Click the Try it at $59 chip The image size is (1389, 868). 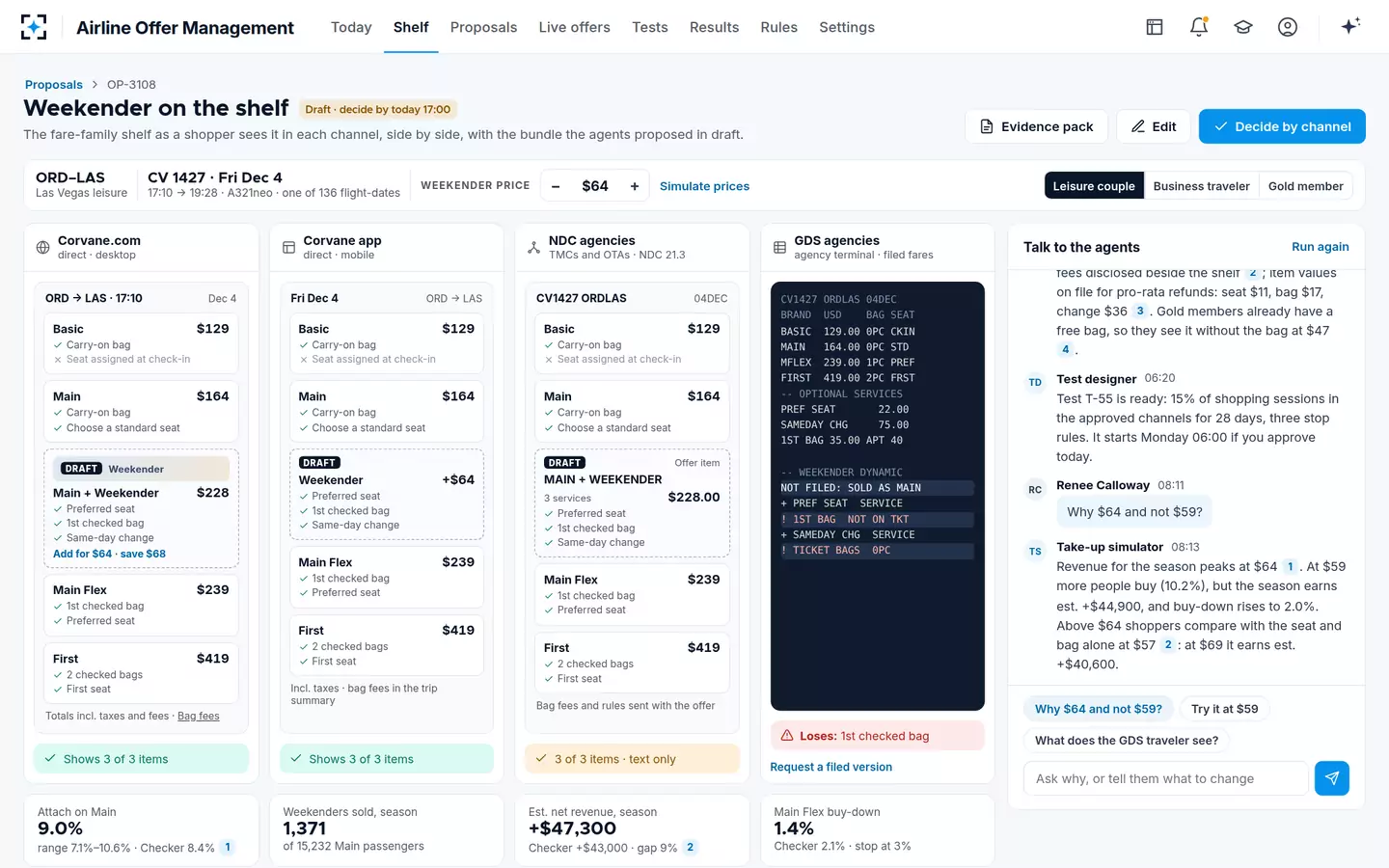[1224, 709]
